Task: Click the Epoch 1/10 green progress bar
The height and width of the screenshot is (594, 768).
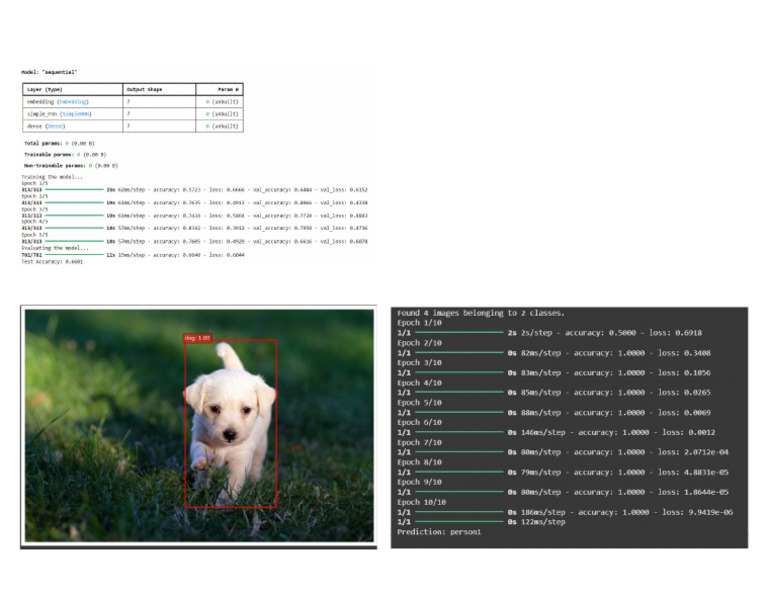Action: 459,332
